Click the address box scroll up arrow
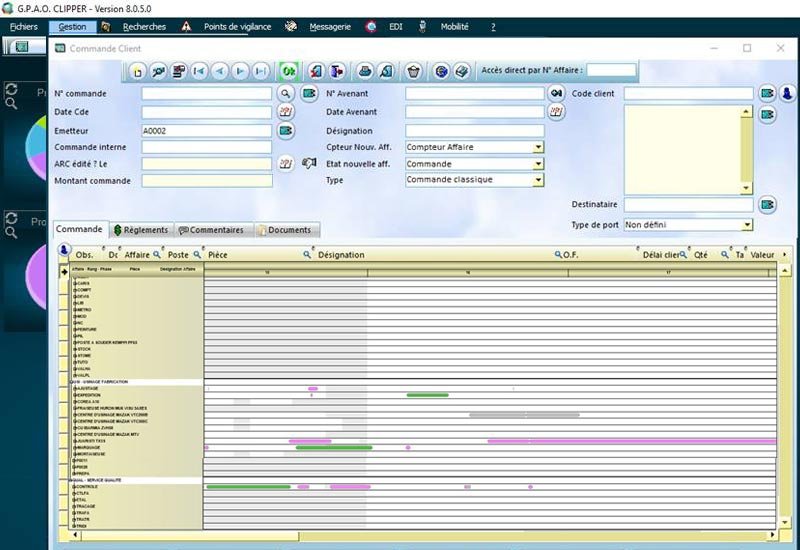The image size is (800, 550). click(746, 112)
